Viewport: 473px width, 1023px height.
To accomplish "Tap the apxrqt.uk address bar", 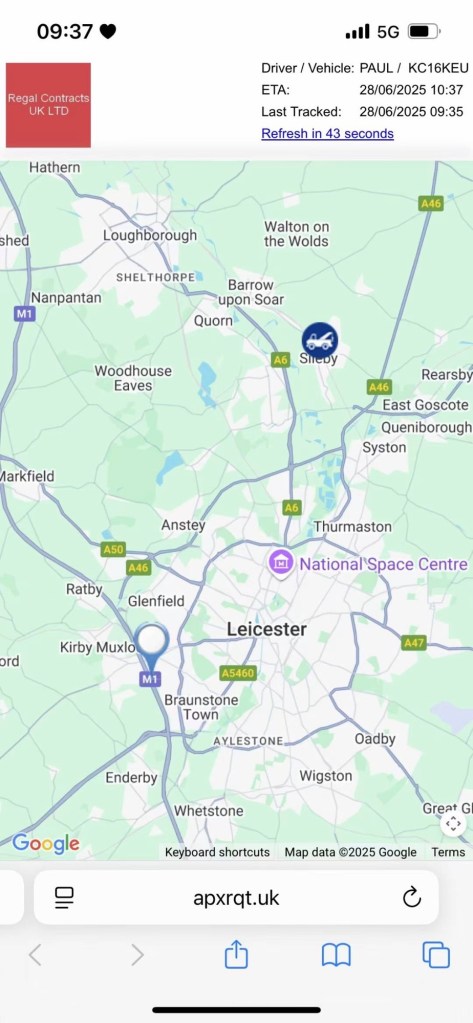I will (x=236, y=898).
